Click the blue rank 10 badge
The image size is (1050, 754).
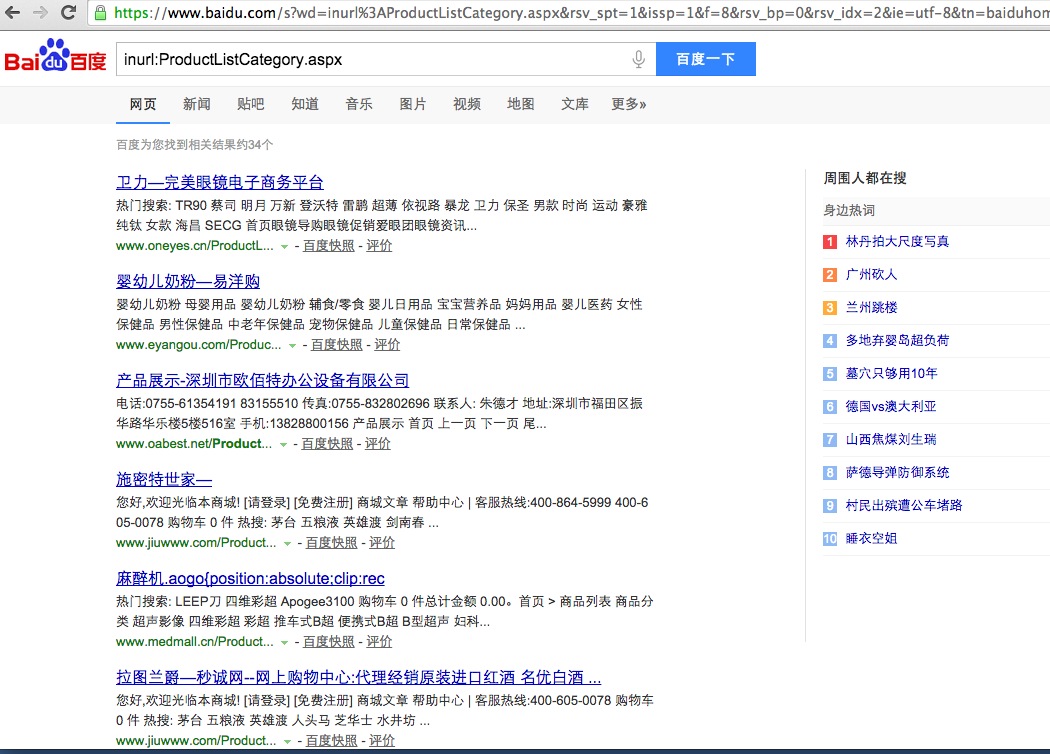[x=830, y=538]
